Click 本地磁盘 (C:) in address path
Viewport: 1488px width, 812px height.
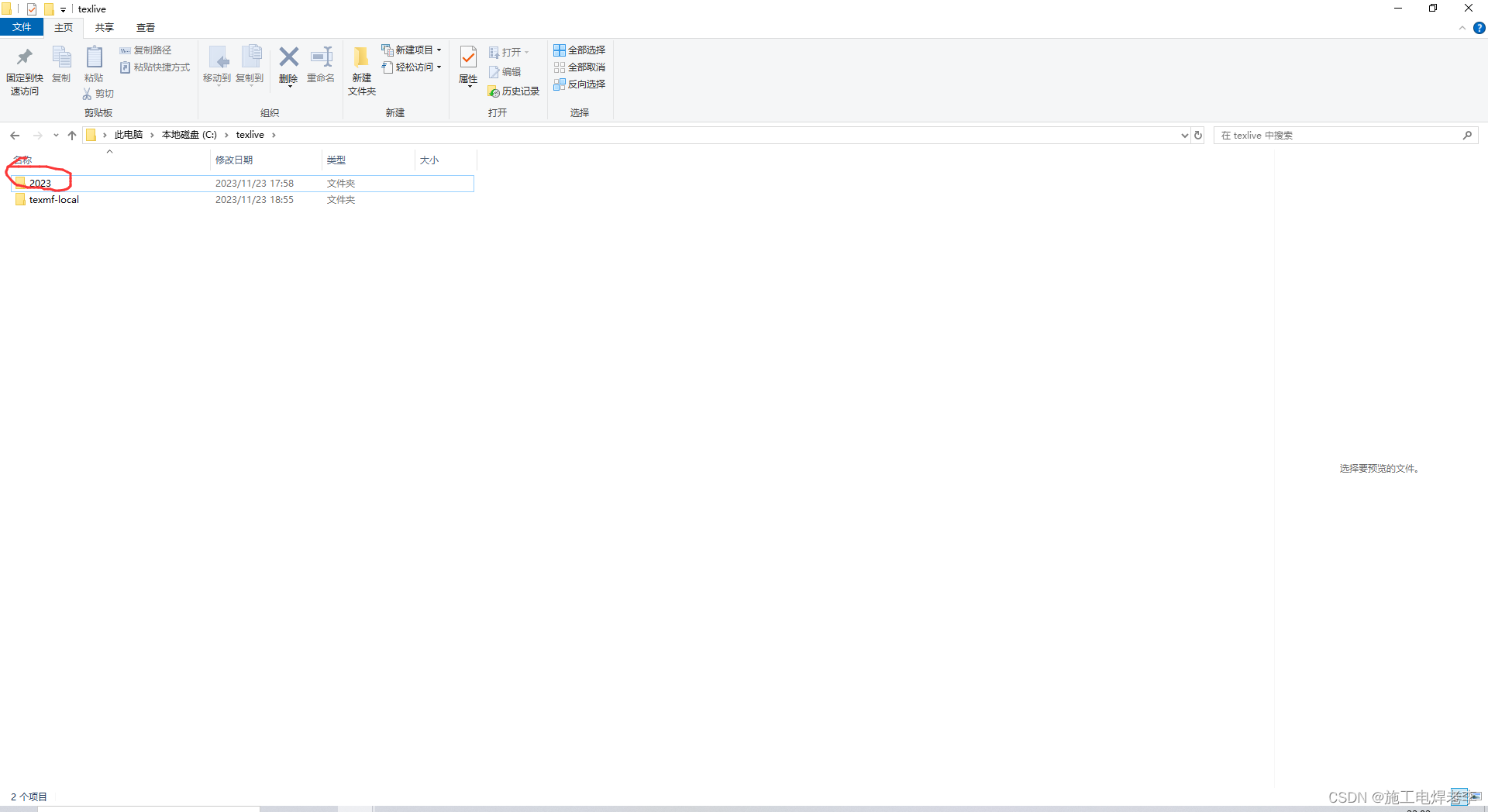189,135
